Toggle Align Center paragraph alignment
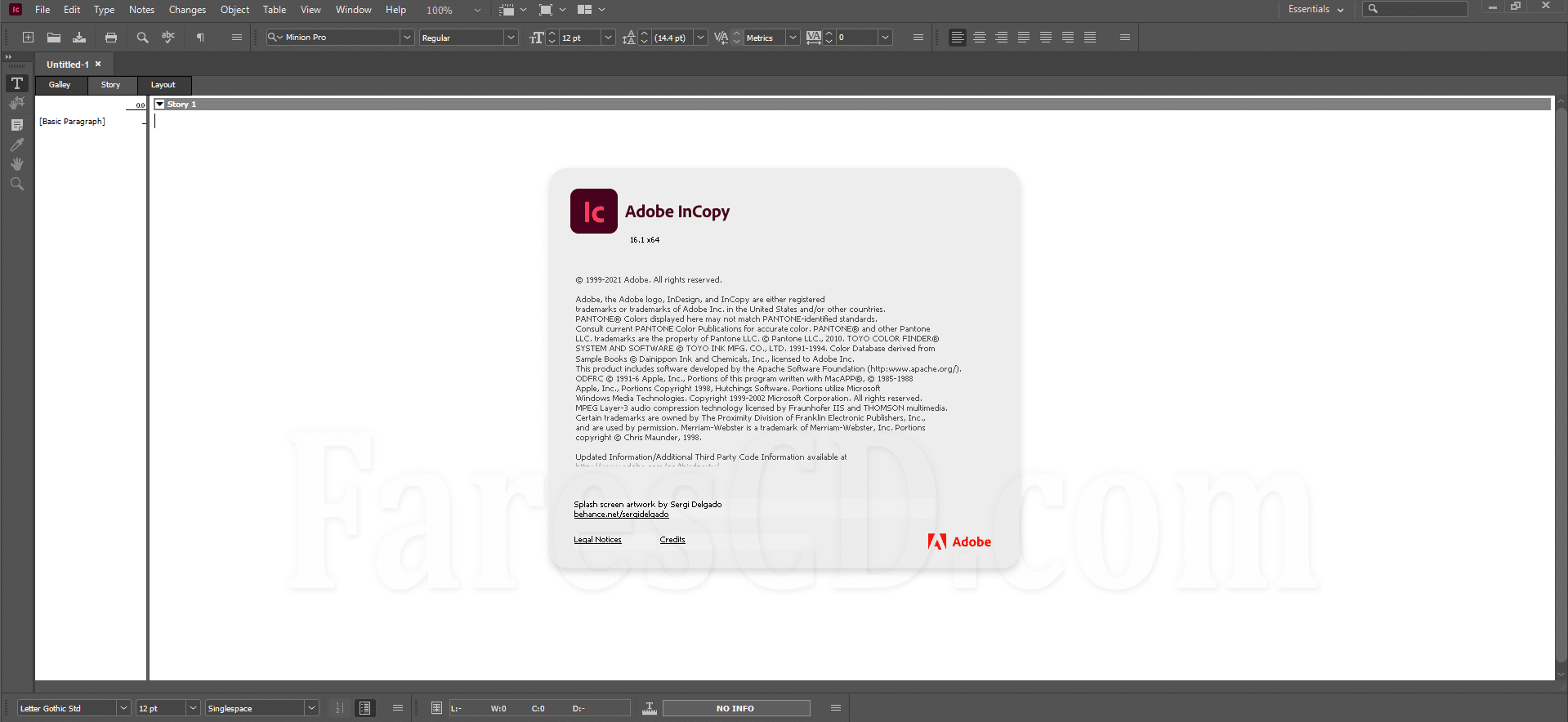Screen dimensions: 1568x722 (x=980, y=38)
